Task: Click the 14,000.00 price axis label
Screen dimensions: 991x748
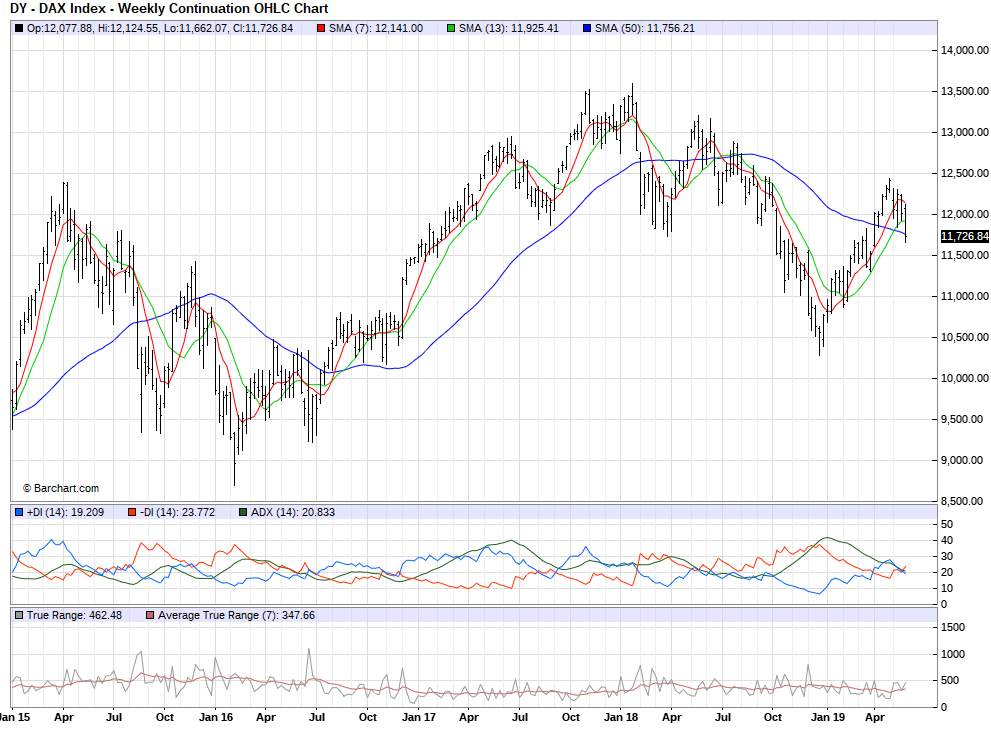Action: click(964, 50)
